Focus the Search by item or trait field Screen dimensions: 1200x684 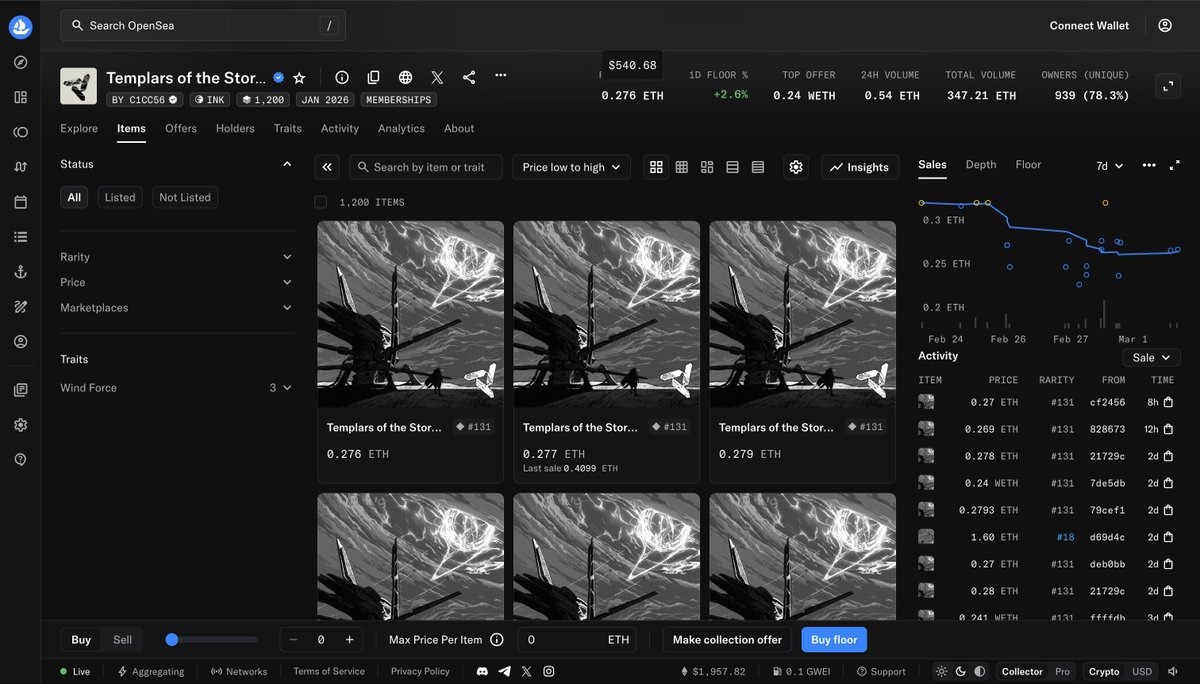tap(426, 167)
